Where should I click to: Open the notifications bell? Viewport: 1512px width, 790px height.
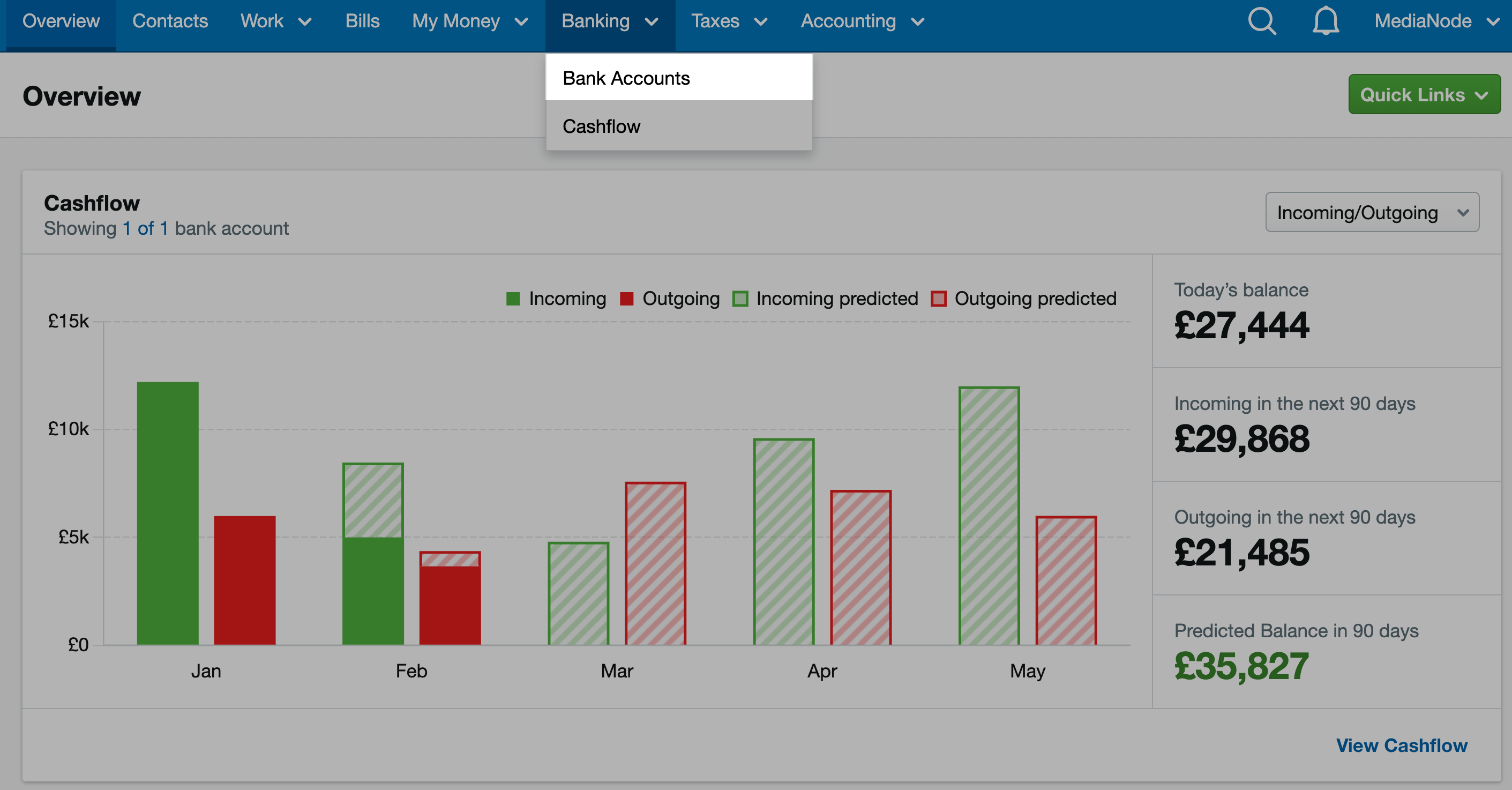(x=1326, y=22)
